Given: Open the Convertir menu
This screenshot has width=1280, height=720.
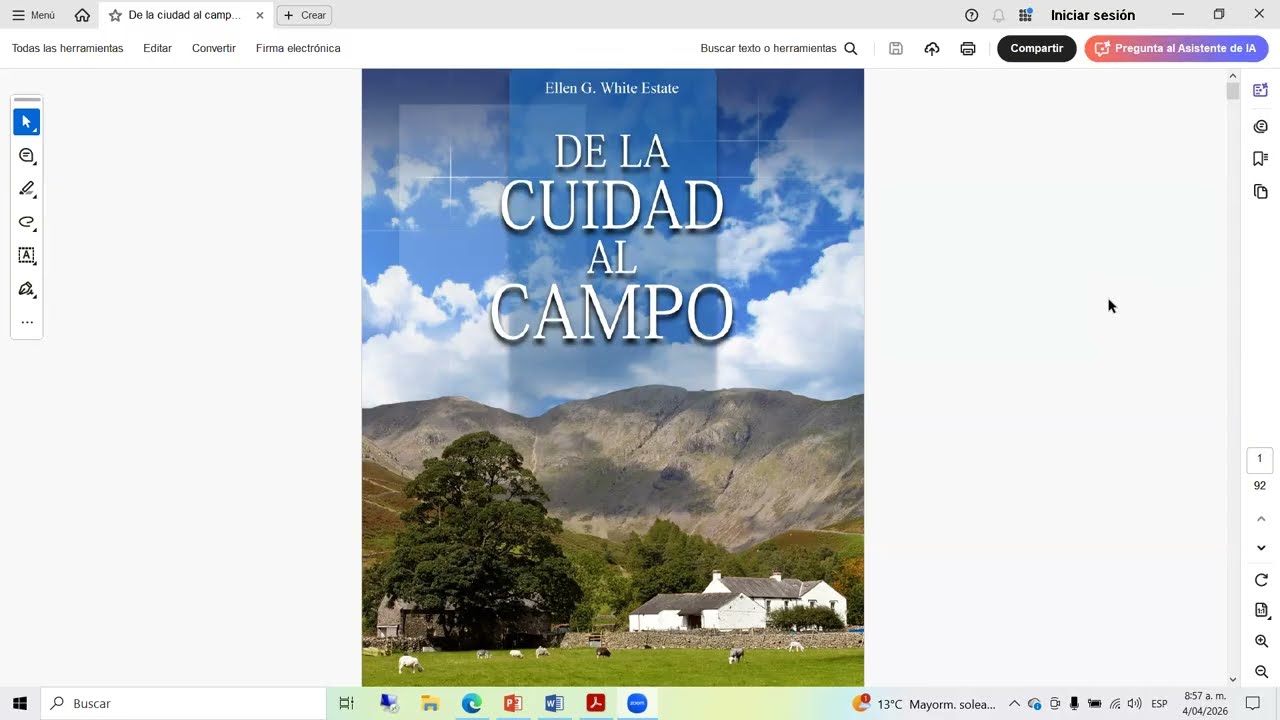Looking at the screenshot, I should pyautogui.click(x=214, y=48).
